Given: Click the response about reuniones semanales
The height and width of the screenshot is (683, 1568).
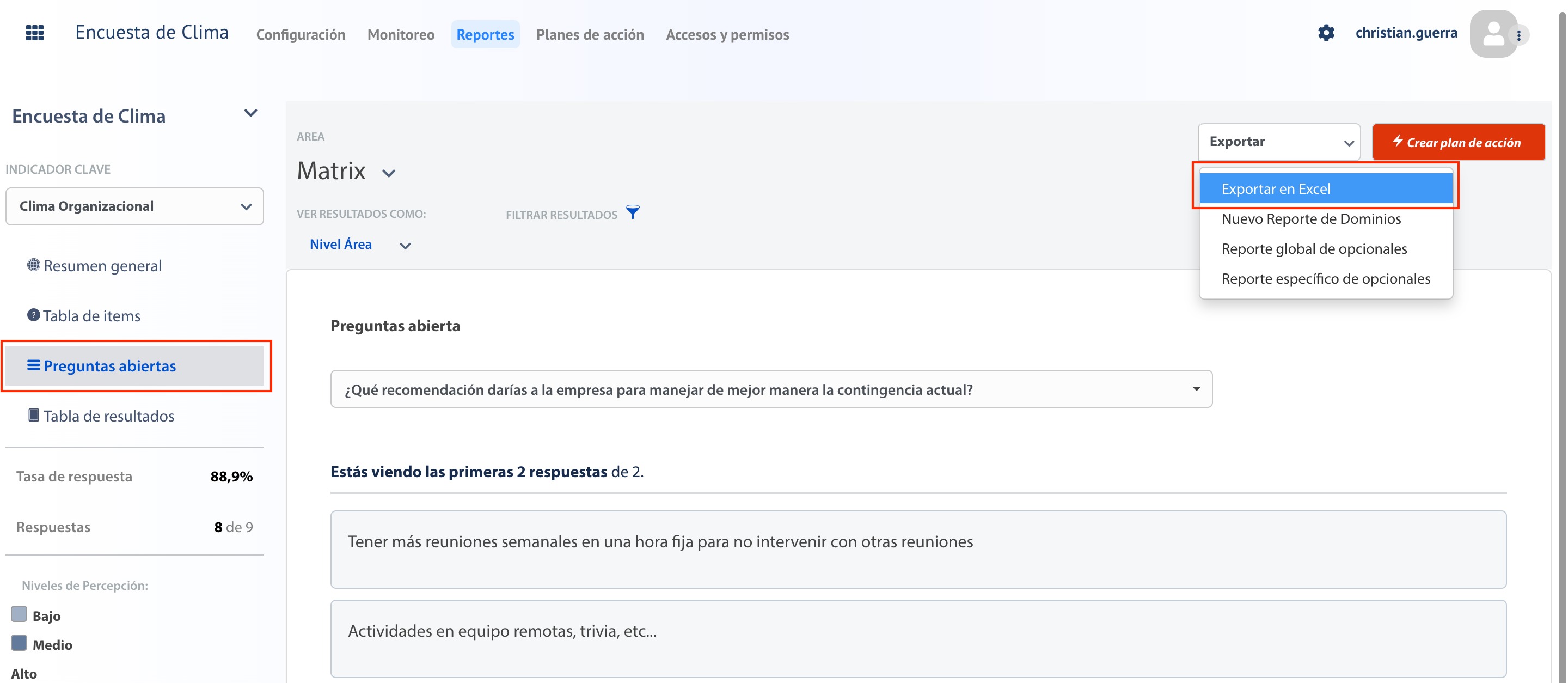Looking at the screenshot, I should point(918,549).
